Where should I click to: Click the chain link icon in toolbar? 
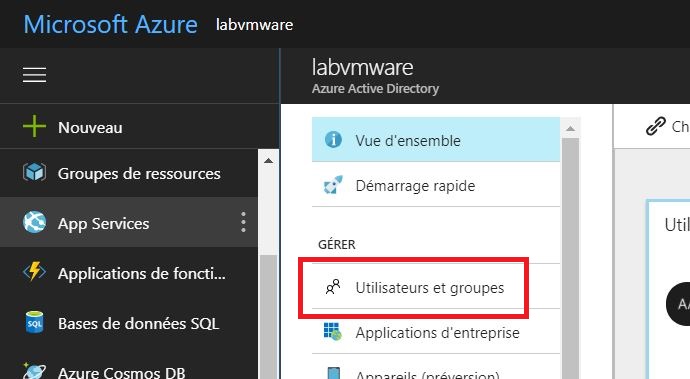pyautogui.click(x=655, y=126)
